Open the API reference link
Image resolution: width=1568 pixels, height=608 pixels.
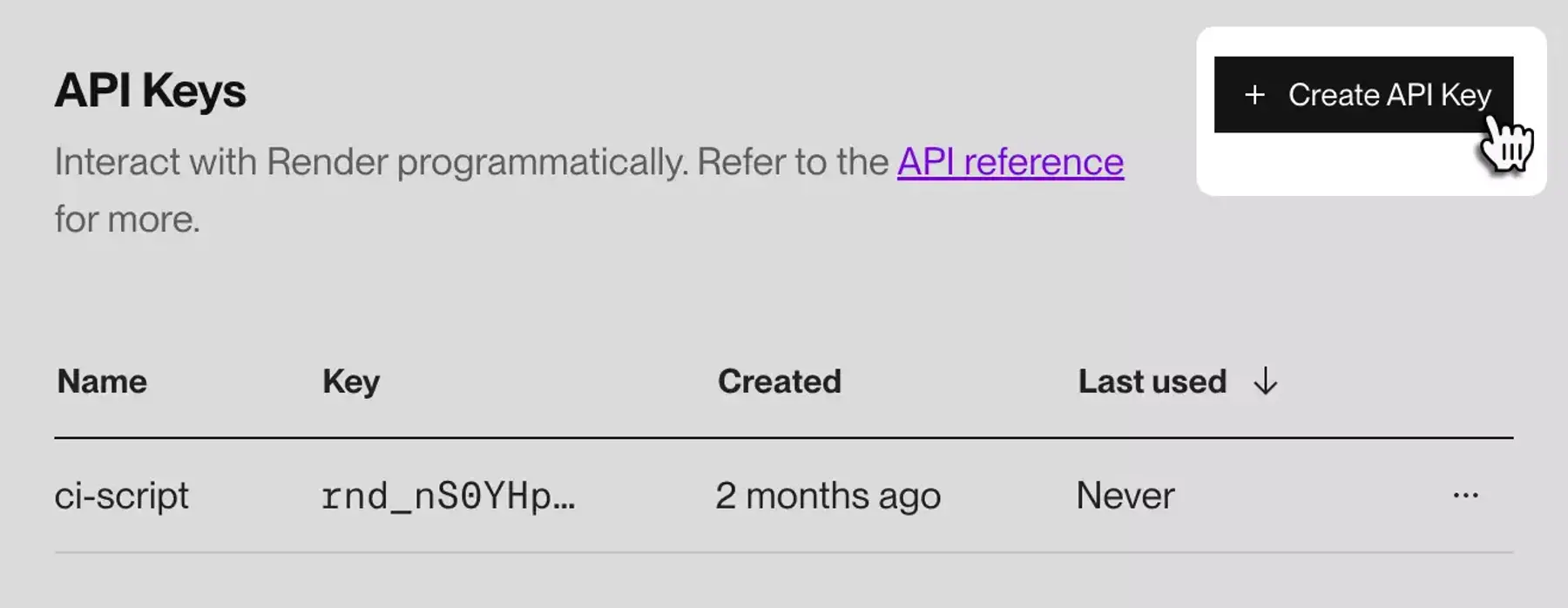(x=1009, y=160)
